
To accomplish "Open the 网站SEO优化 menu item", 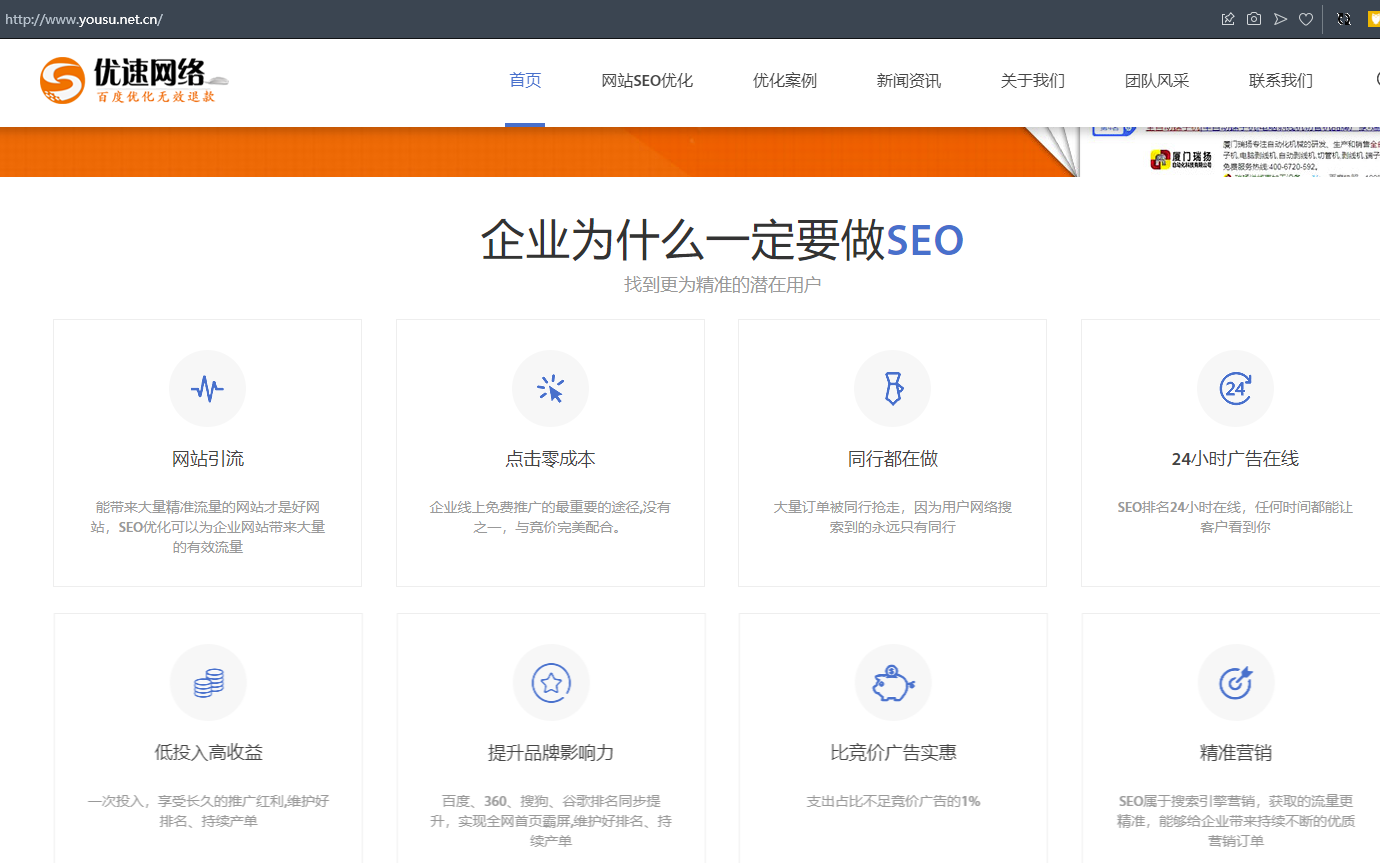I will pyautogui.click(x=647, y=81).
